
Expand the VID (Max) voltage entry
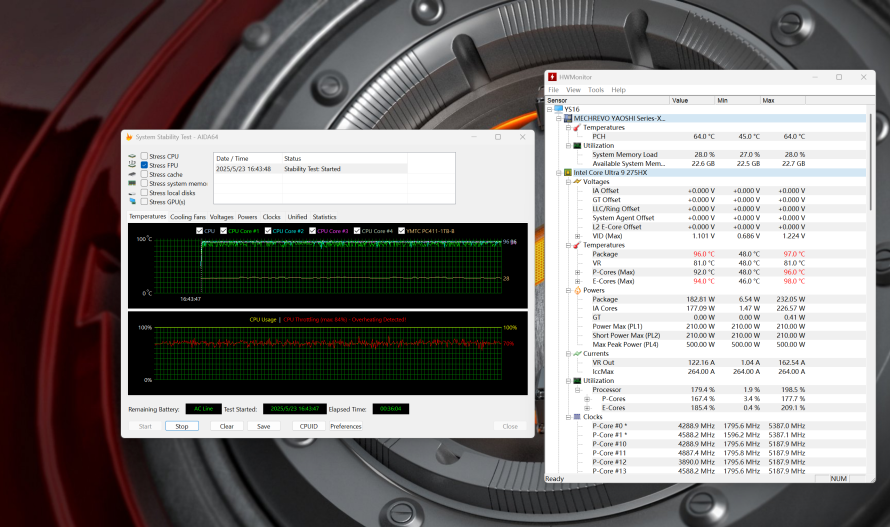[x=577, y=236]
